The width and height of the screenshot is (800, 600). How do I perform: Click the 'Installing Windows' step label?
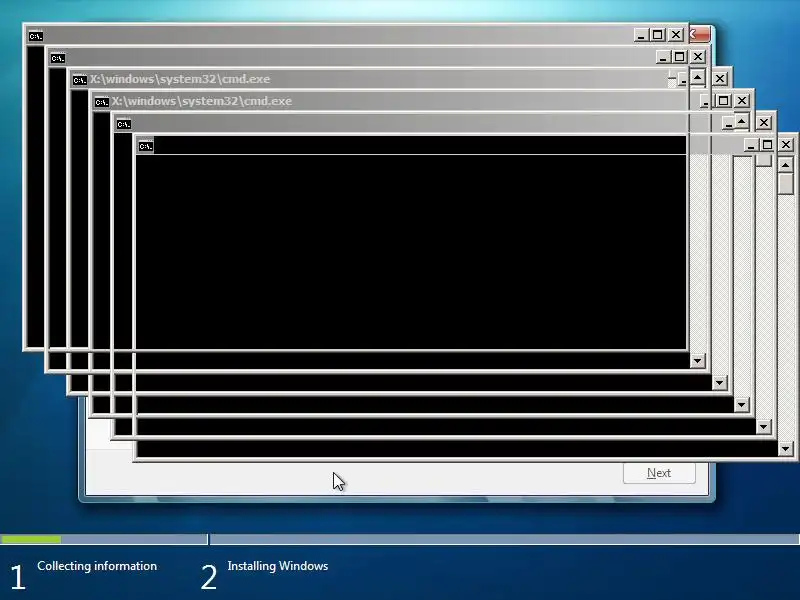278,566
